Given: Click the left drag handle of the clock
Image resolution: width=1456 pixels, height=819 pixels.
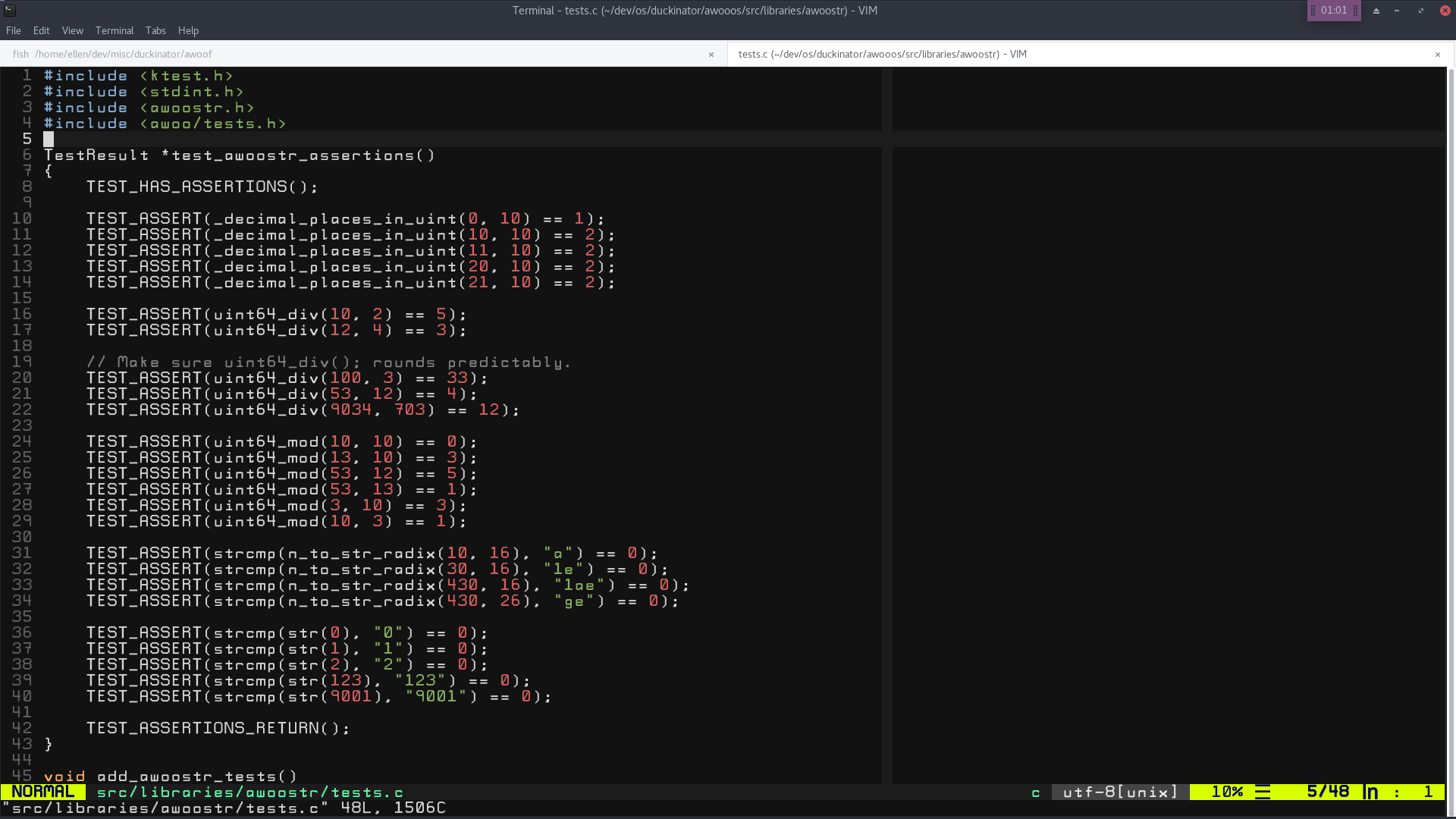Looking at the screenshot, I should pyautogui.click(x=1313, y=11).
